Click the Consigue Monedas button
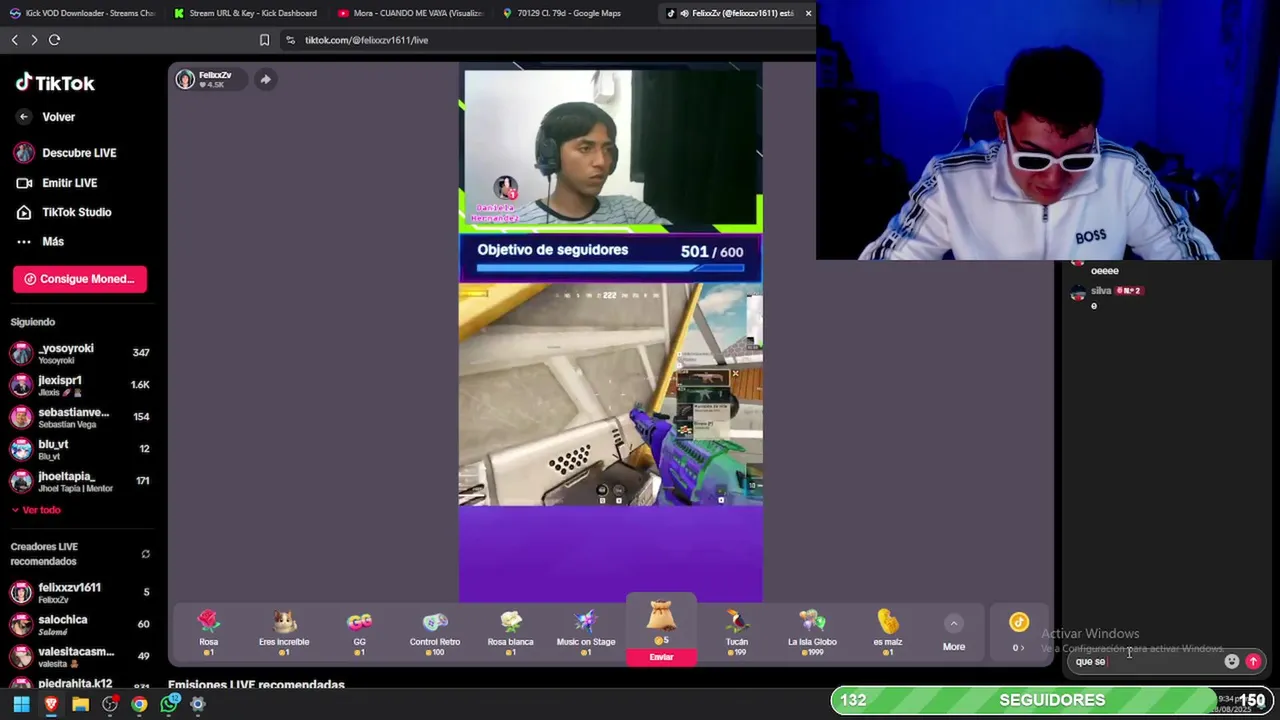Screen dimensions: 1280x720 80,279
